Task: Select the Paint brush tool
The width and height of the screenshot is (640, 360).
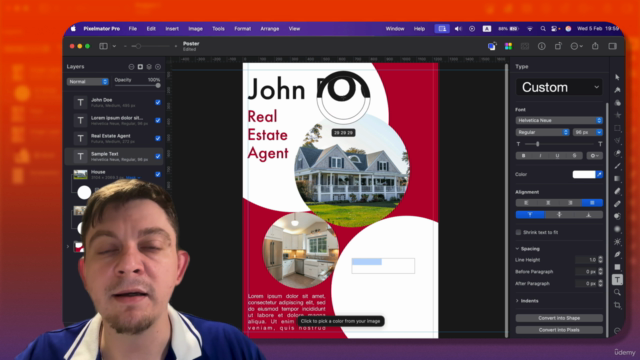Action: click(617, 166)
